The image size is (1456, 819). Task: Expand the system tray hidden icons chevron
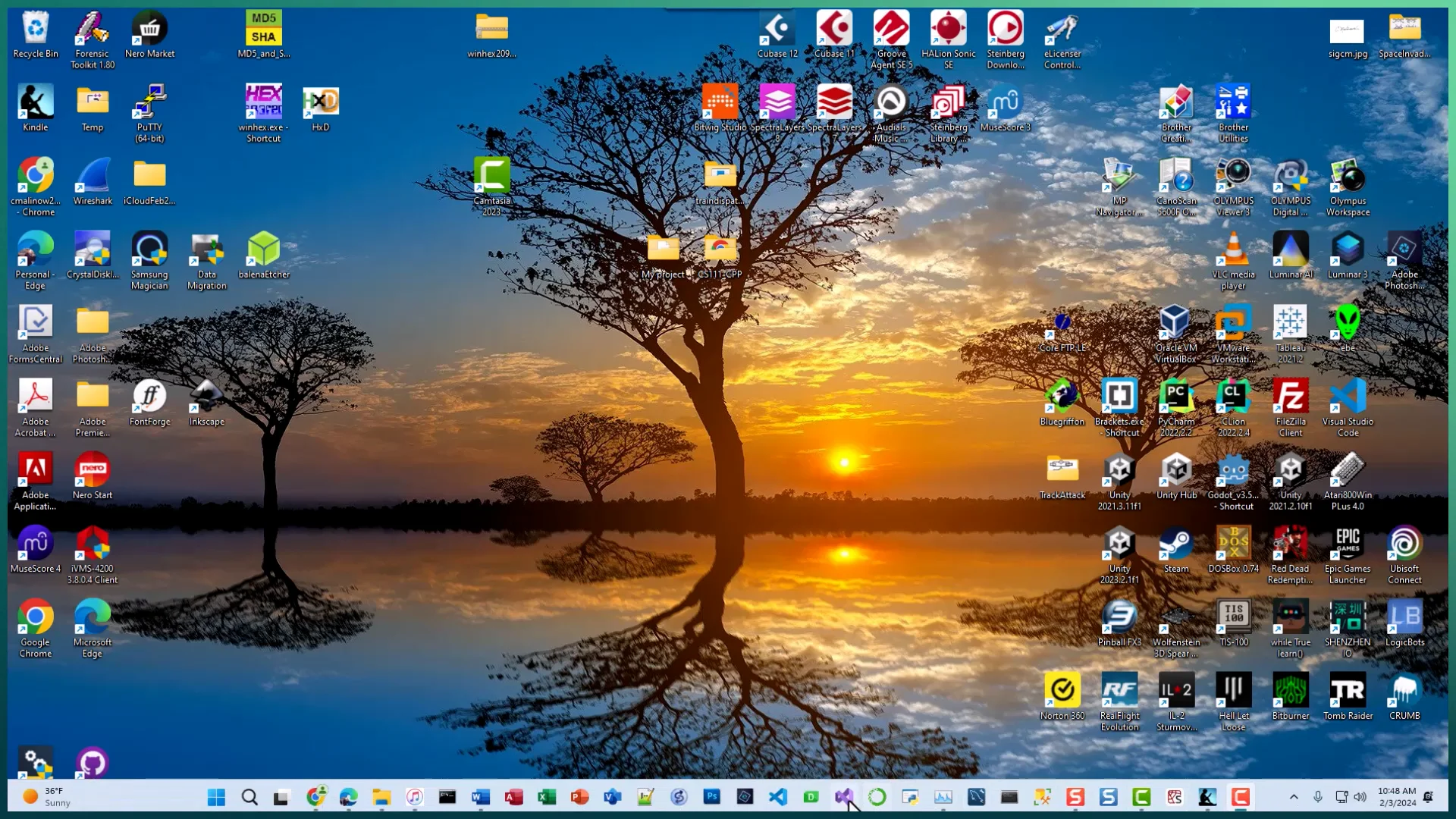[x=1294, y=797]
